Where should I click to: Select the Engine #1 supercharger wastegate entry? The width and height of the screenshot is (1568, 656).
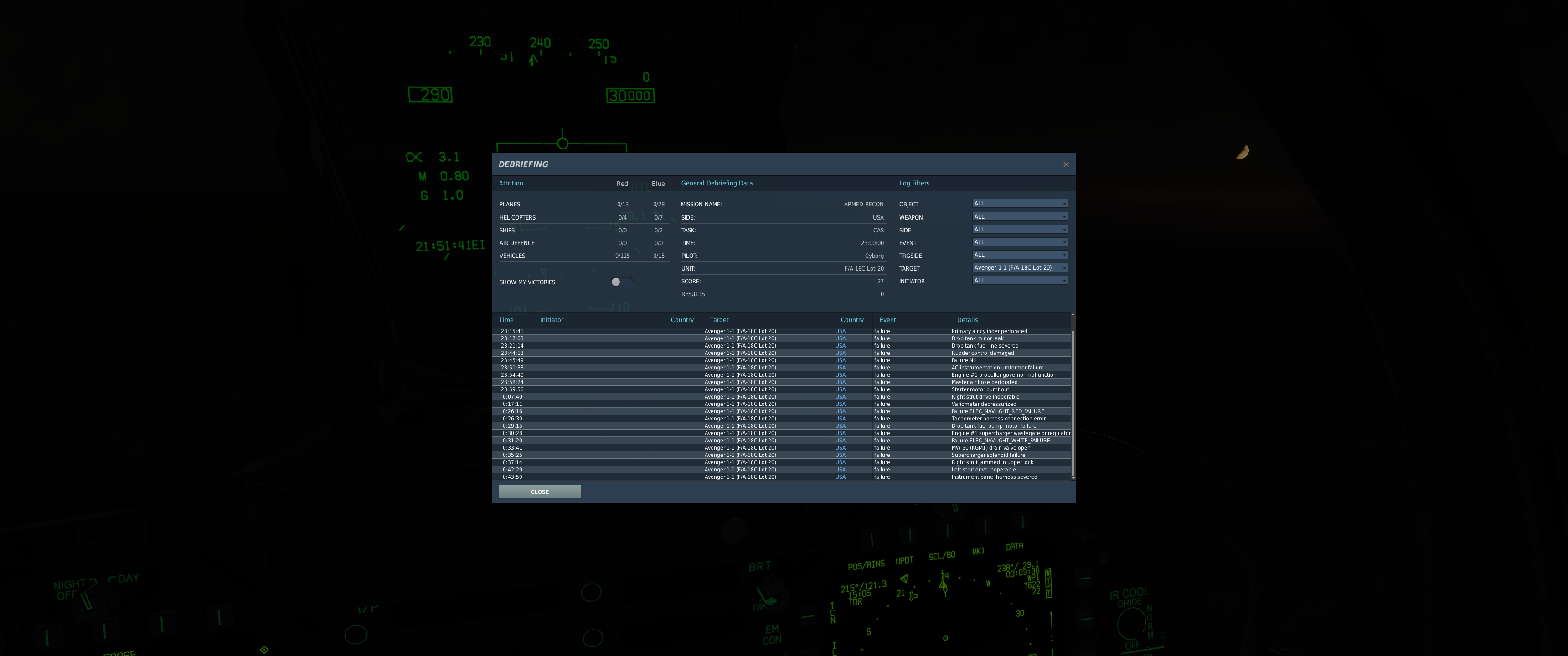click(781, 433)
